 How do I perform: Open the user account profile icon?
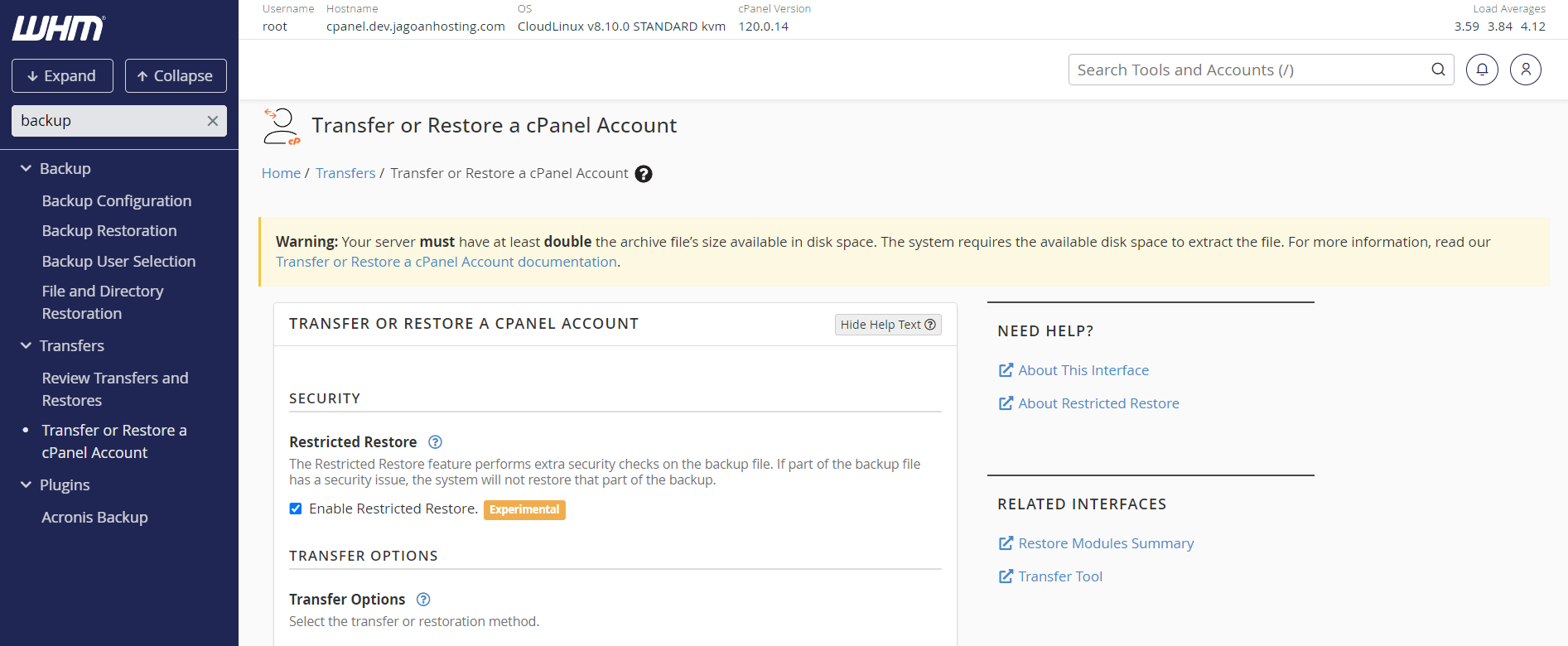click(1525, 70)
